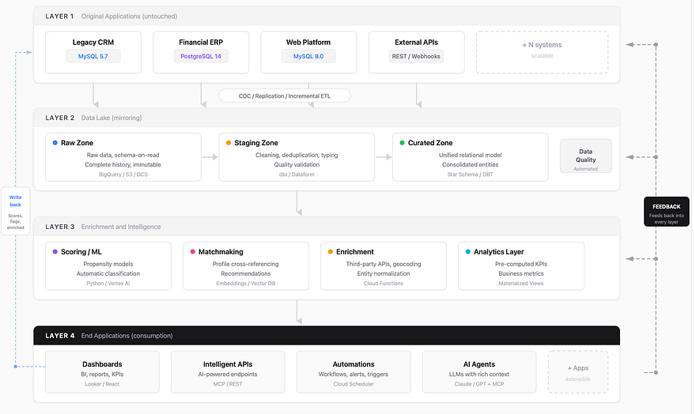
Task: Click the dashed + Apps placeholder
Action: (x=578, y=371)
